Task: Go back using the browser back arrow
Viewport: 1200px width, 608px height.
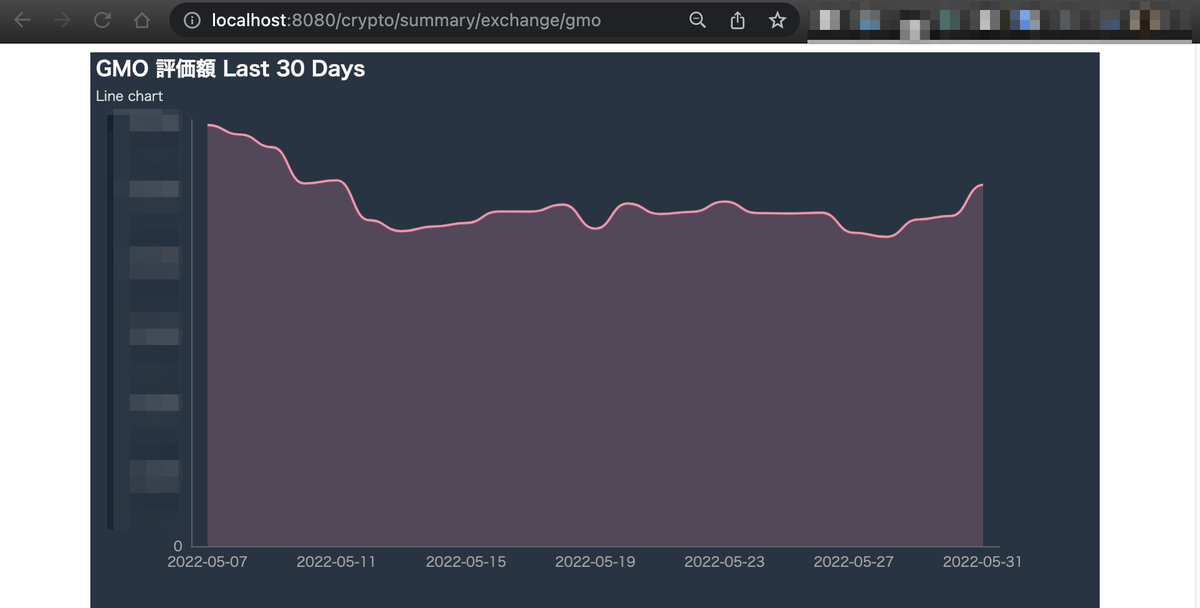Action: coord(22,20)
